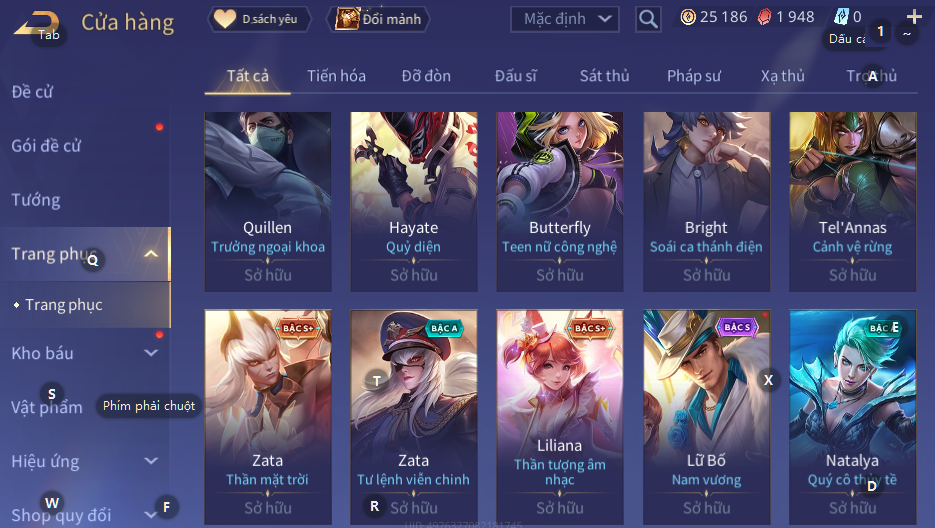Image resolution: width=935 pixels, height=528 pixels.
Task: Open Butterfly Teen nữ công nghệ skin card
Action: tap(559, 202)
